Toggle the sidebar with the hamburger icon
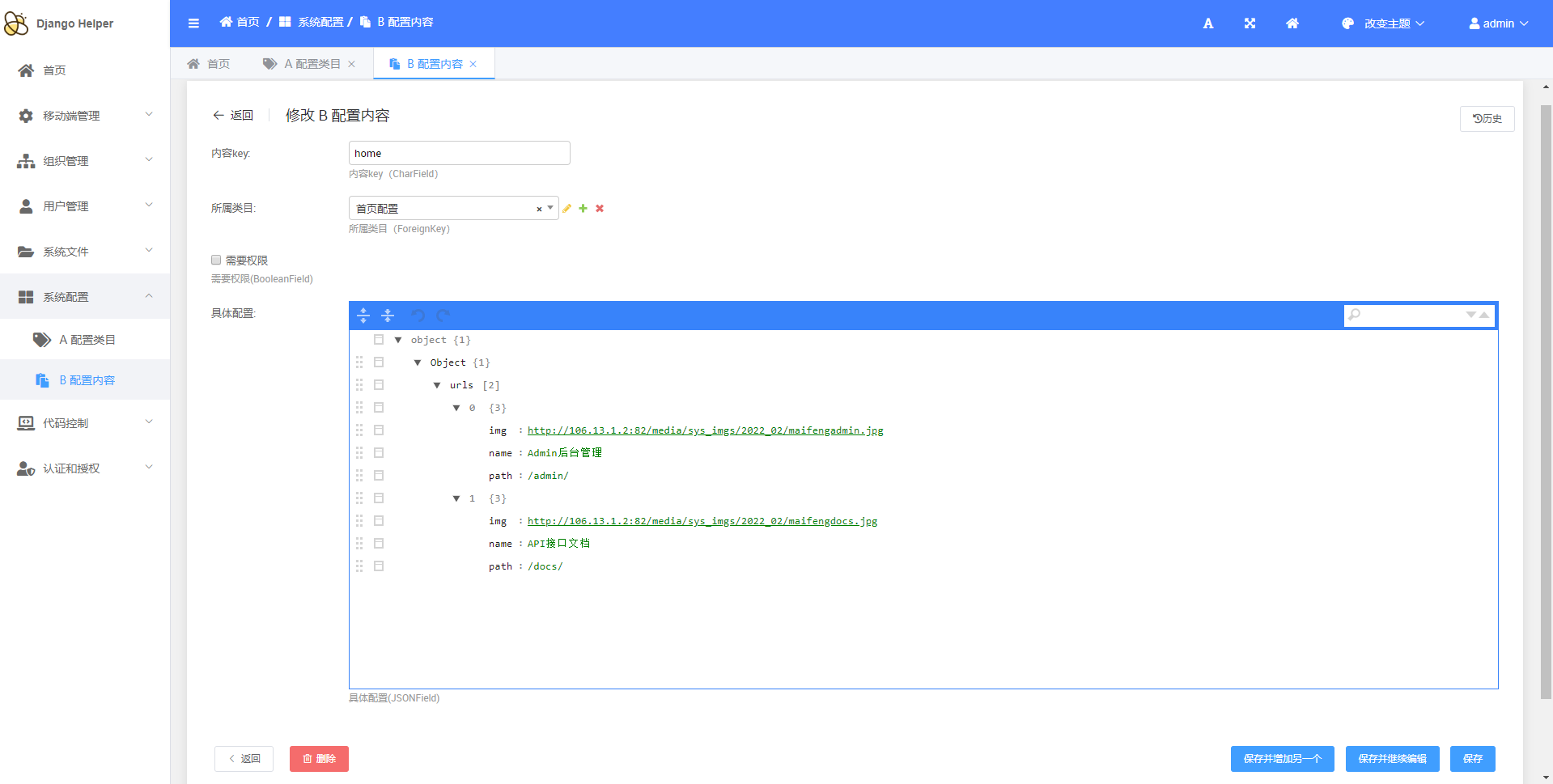1553x784 pixels. (x=193, y=23)
